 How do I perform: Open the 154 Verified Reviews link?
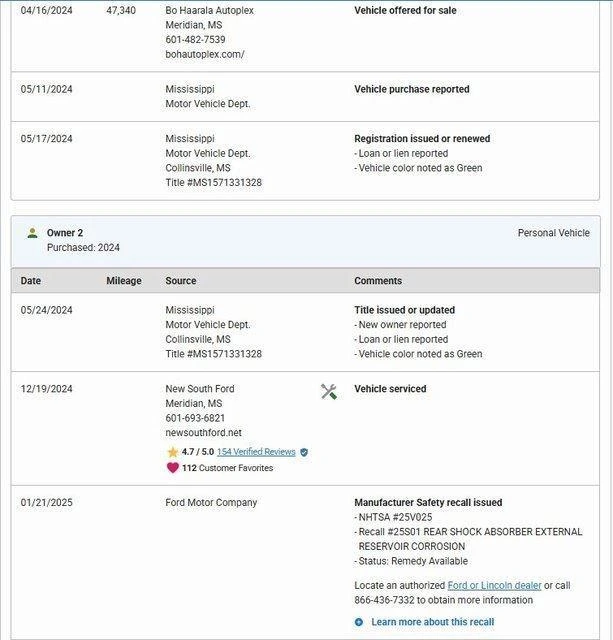256,452
